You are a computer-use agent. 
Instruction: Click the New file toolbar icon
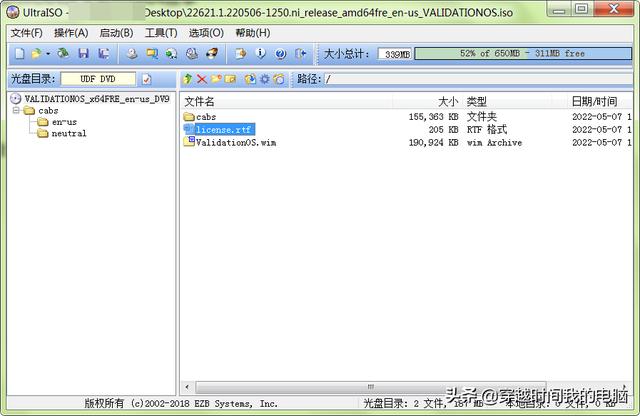pos(20,53)
